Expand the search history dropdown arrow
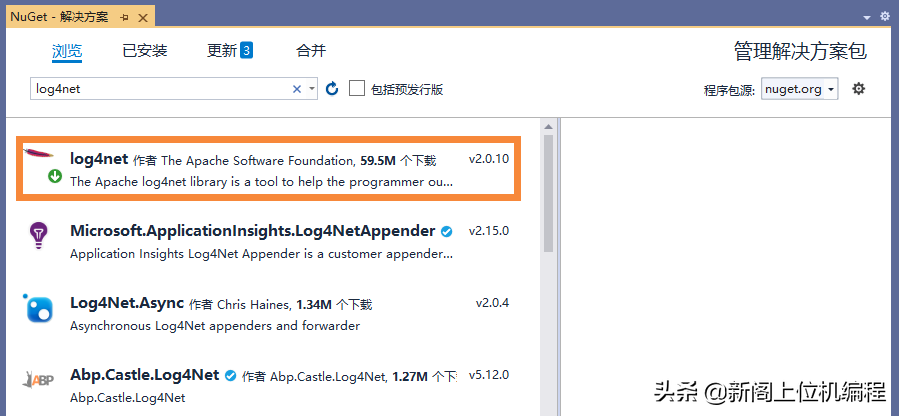The image size is (899, 416). point(312,89)
